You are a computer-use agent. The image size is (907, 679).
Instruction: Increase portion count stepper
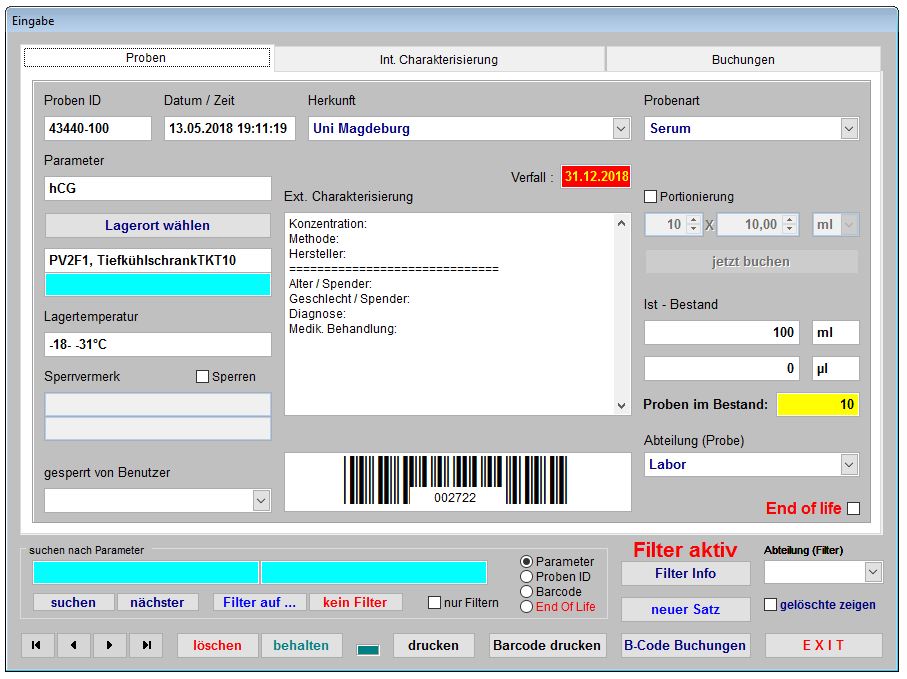point(694,220)
